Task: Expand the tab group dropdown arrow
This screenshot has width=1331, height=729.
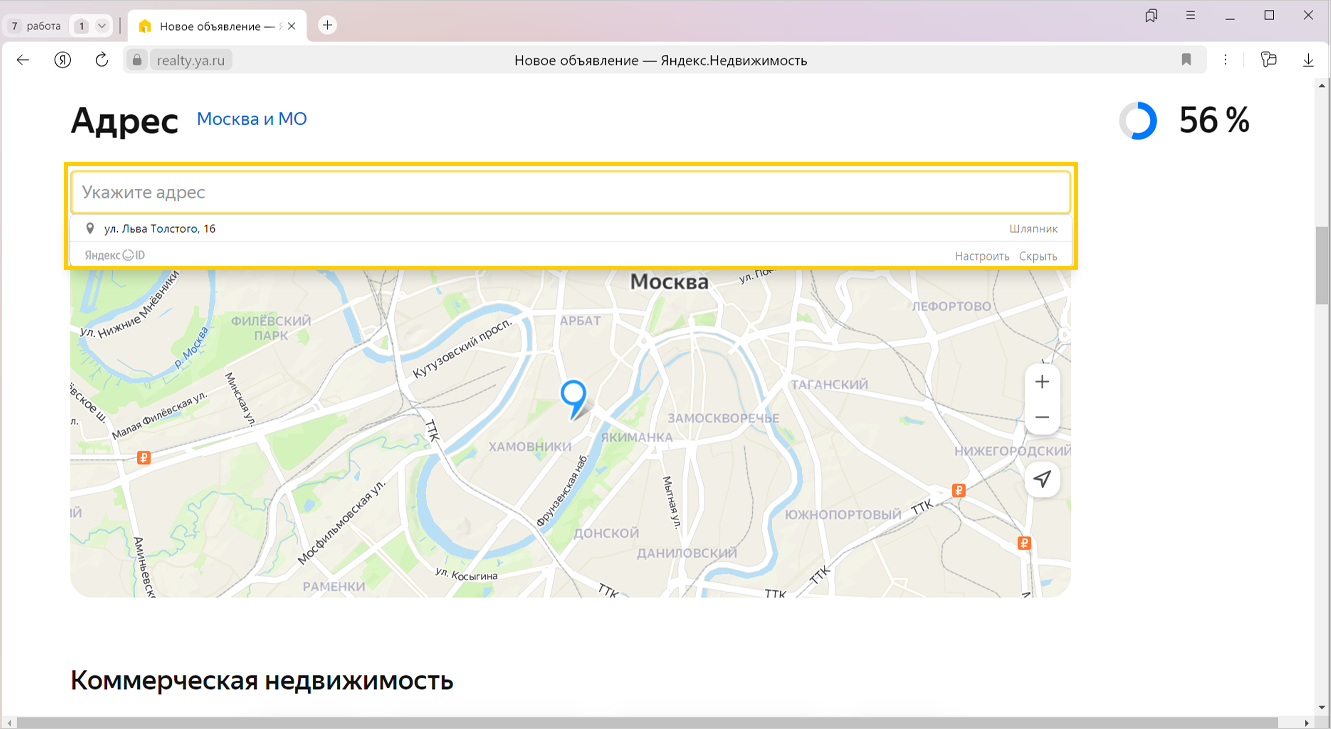Action: tap(101, 26)
